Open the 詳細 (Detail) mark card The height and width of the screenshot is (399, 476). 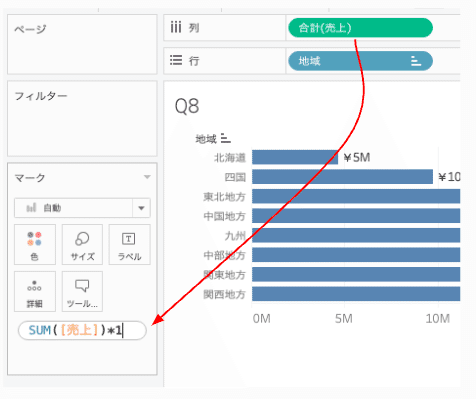coord(35,291)
